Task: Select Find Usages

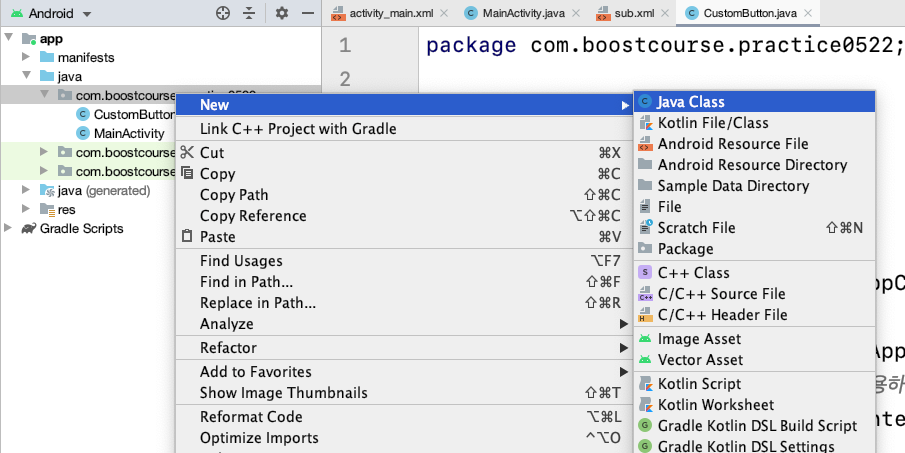Action: click(x=404, y=261)
